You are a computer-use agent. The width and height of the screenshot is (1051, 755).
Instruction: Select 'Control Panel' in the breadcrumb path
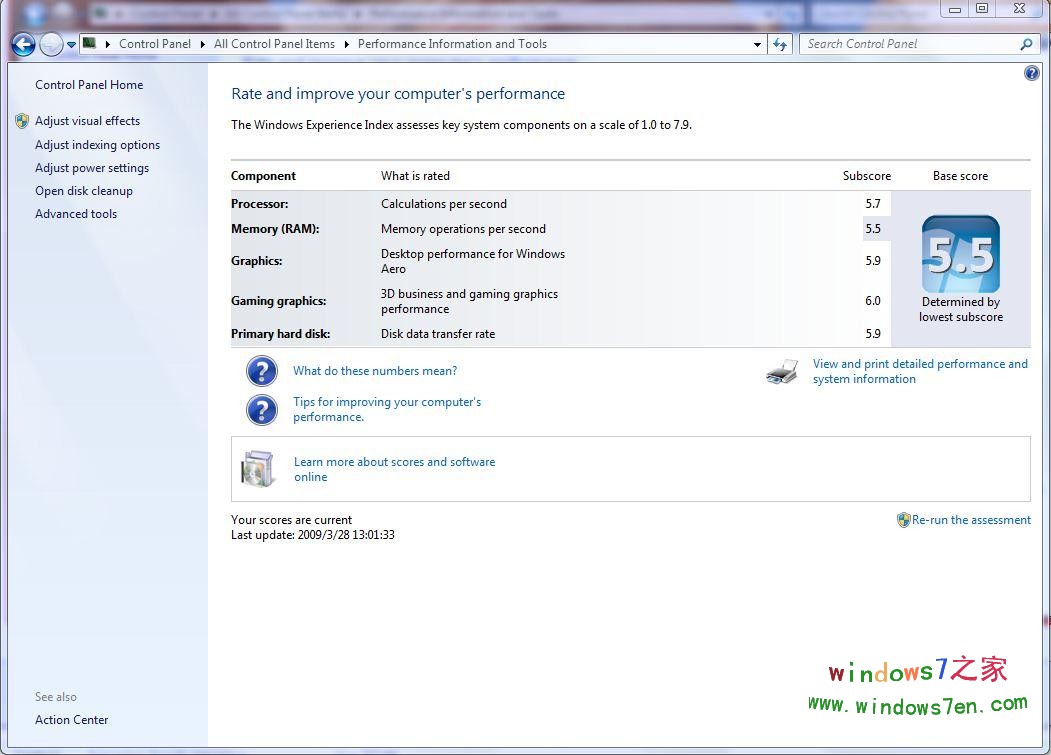point(154,44)
